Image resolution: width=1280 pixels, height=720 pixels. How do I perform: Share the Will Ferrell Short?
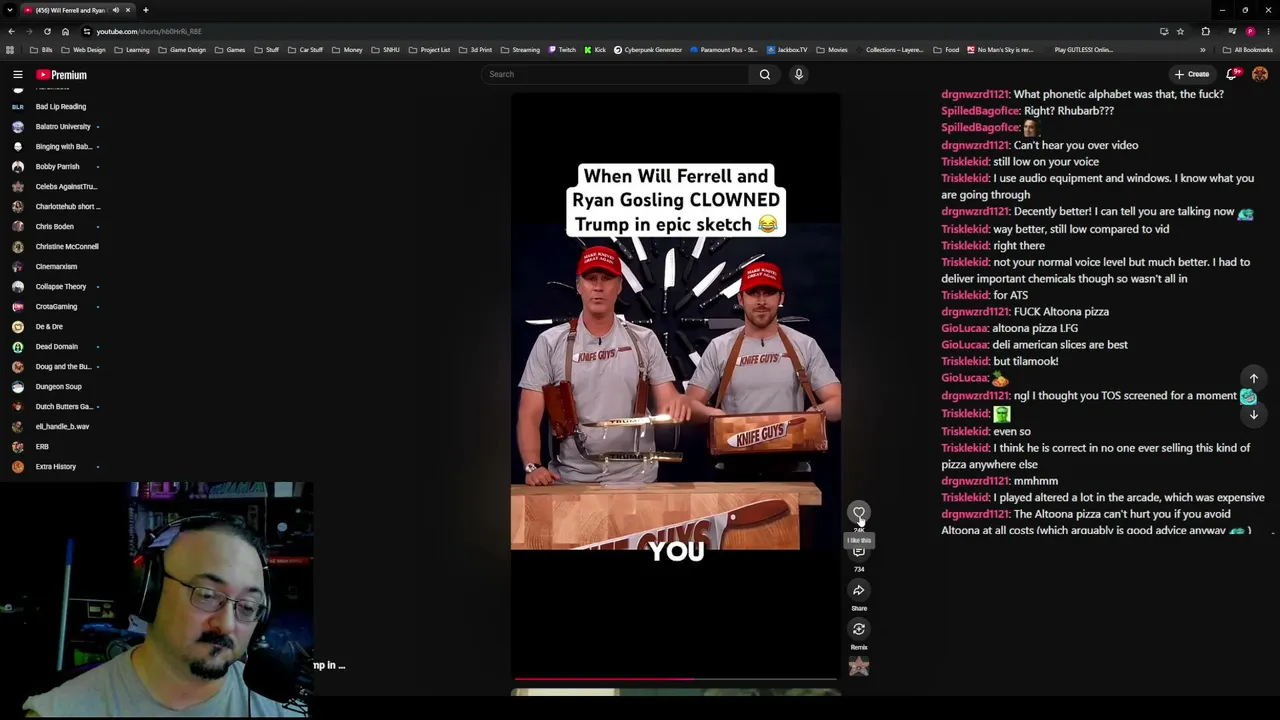[x=859, y=590]
